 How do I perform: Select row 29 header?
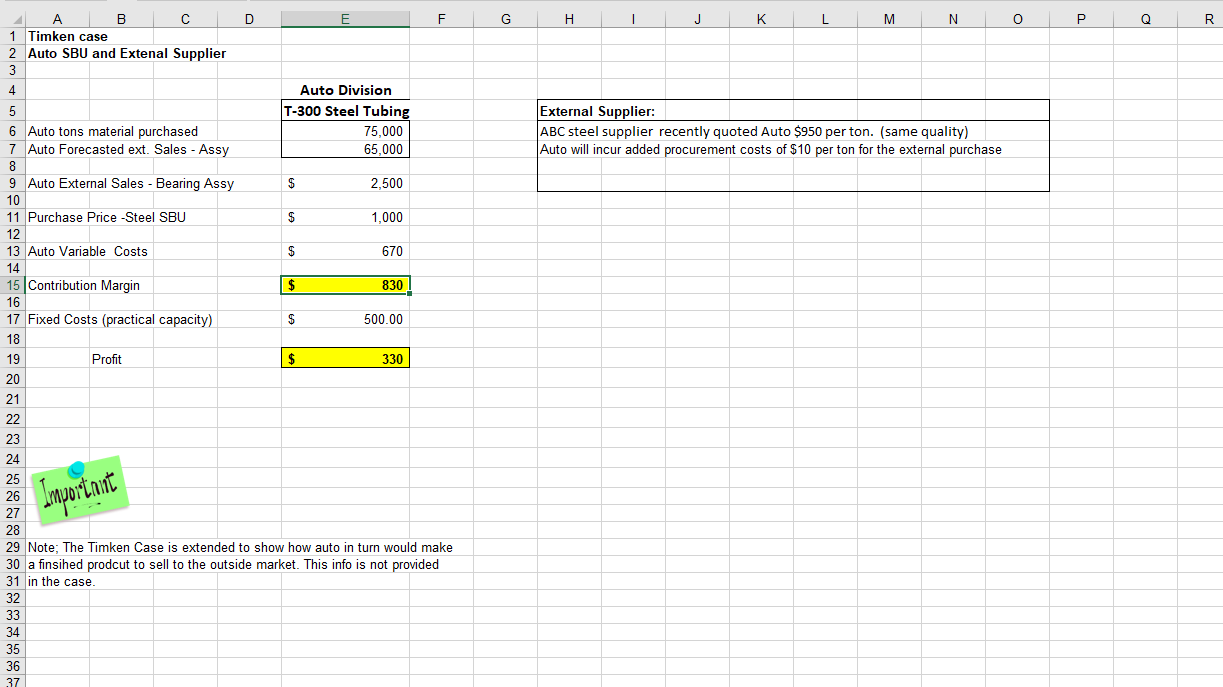(12, 547)
